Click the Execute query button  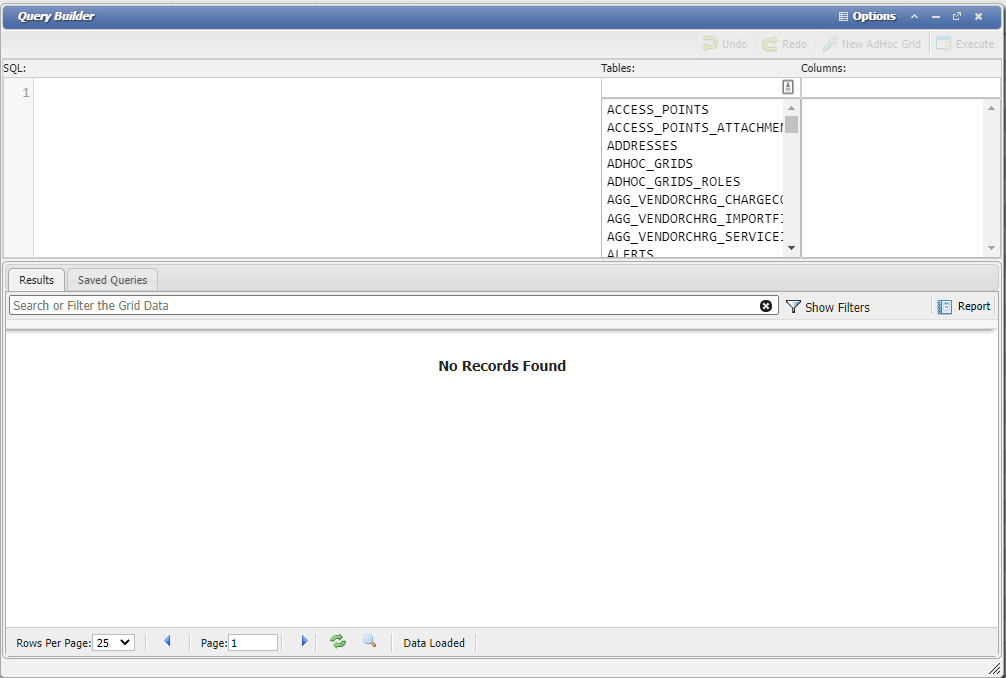click(x=965, y=44)
